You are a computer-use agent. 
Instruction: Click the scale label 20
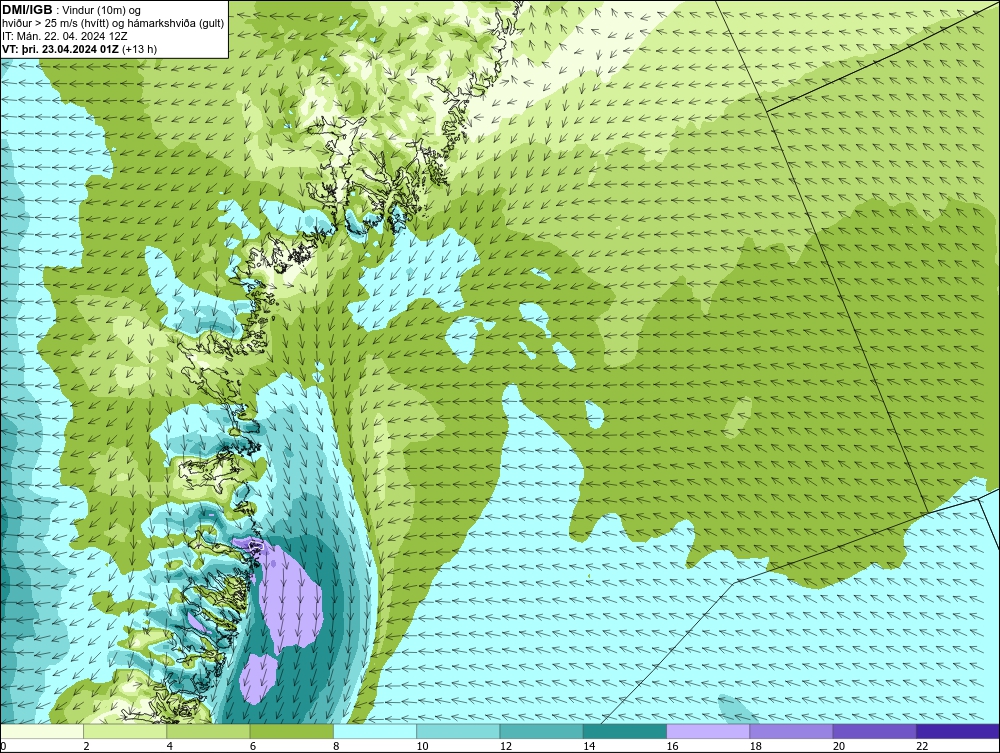[x=839, y=746]
